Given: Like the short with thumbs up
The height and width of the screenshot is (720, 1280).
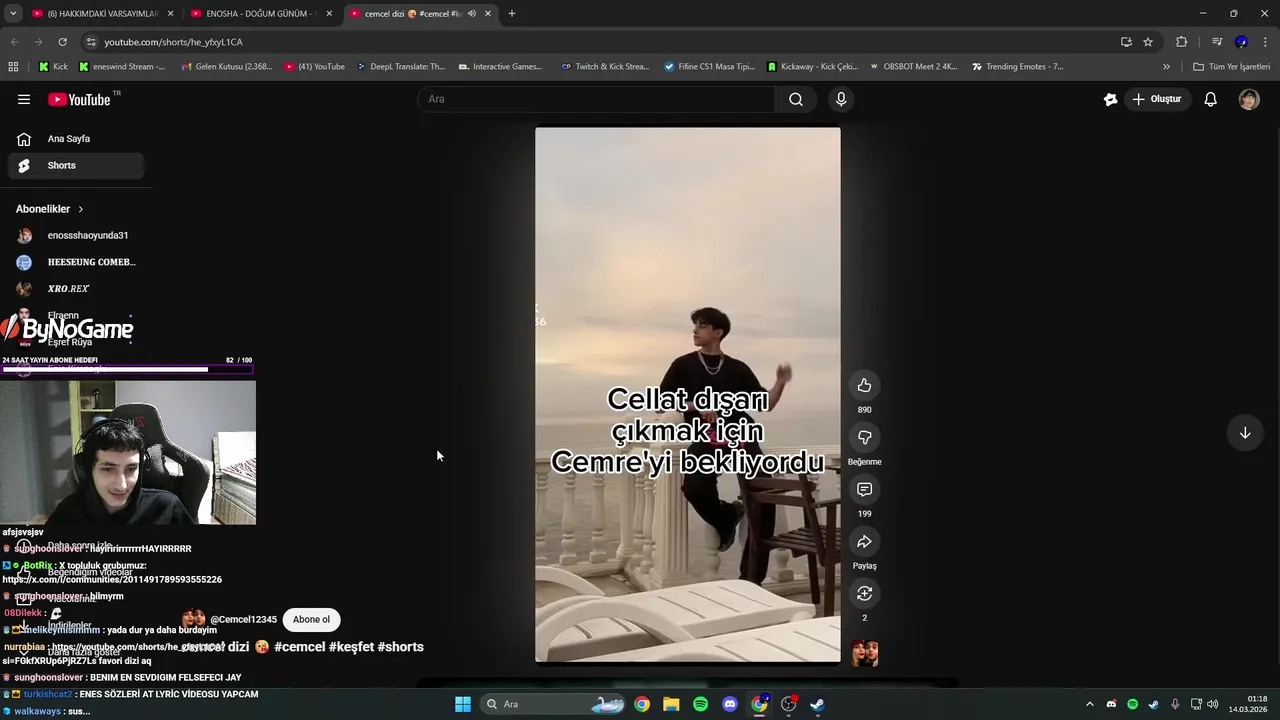Looking at the screenshot, I should point(864,386).
